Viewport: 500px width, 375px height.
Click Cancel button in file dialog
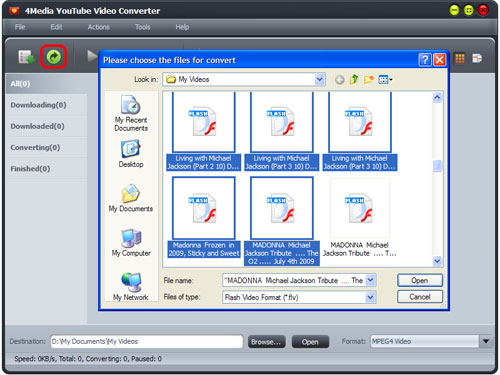[x=420, y=297]
